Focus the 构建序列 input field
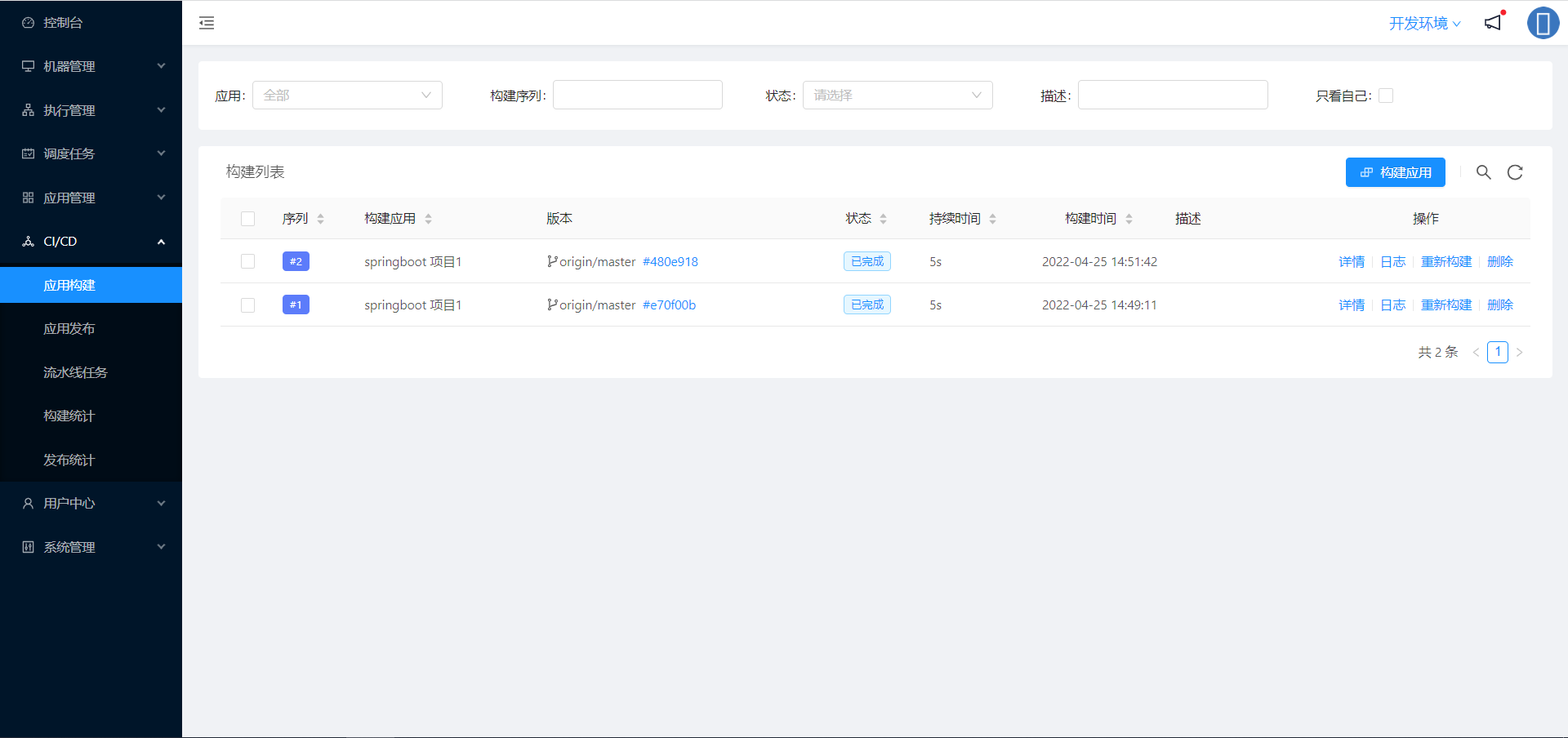 click(638, 95)
